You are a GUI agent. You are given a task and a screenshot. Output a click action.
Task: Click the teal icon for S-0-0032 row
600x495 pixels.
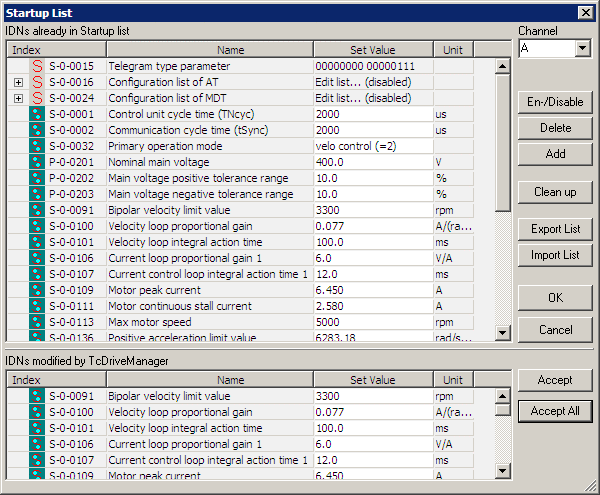[37, 146]
